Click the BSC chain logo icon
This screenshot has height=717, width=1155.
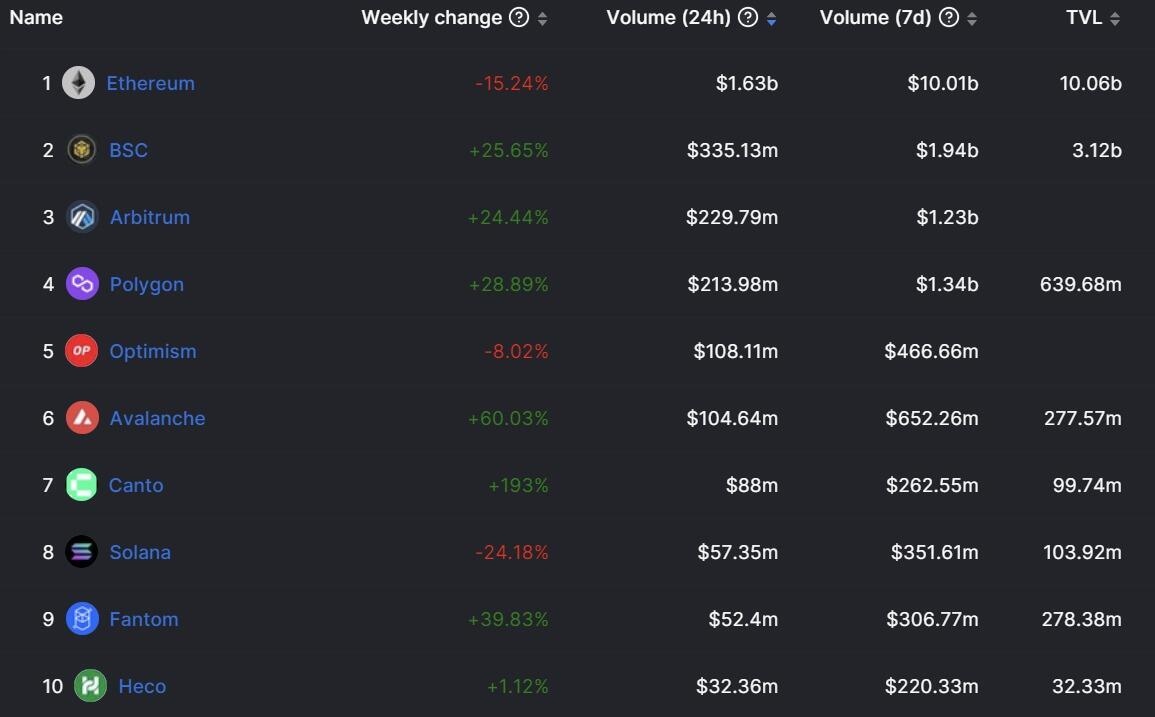click(x=82, y=150)
